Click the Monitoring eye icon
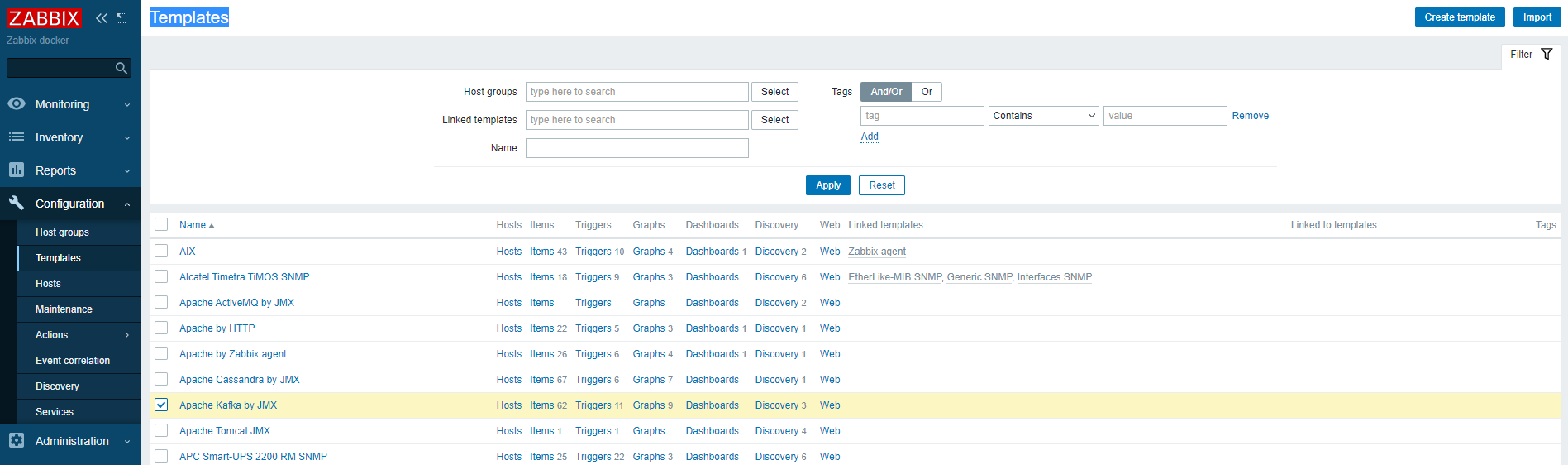Viewport: 1568px width, 465px height. (17, 104)
